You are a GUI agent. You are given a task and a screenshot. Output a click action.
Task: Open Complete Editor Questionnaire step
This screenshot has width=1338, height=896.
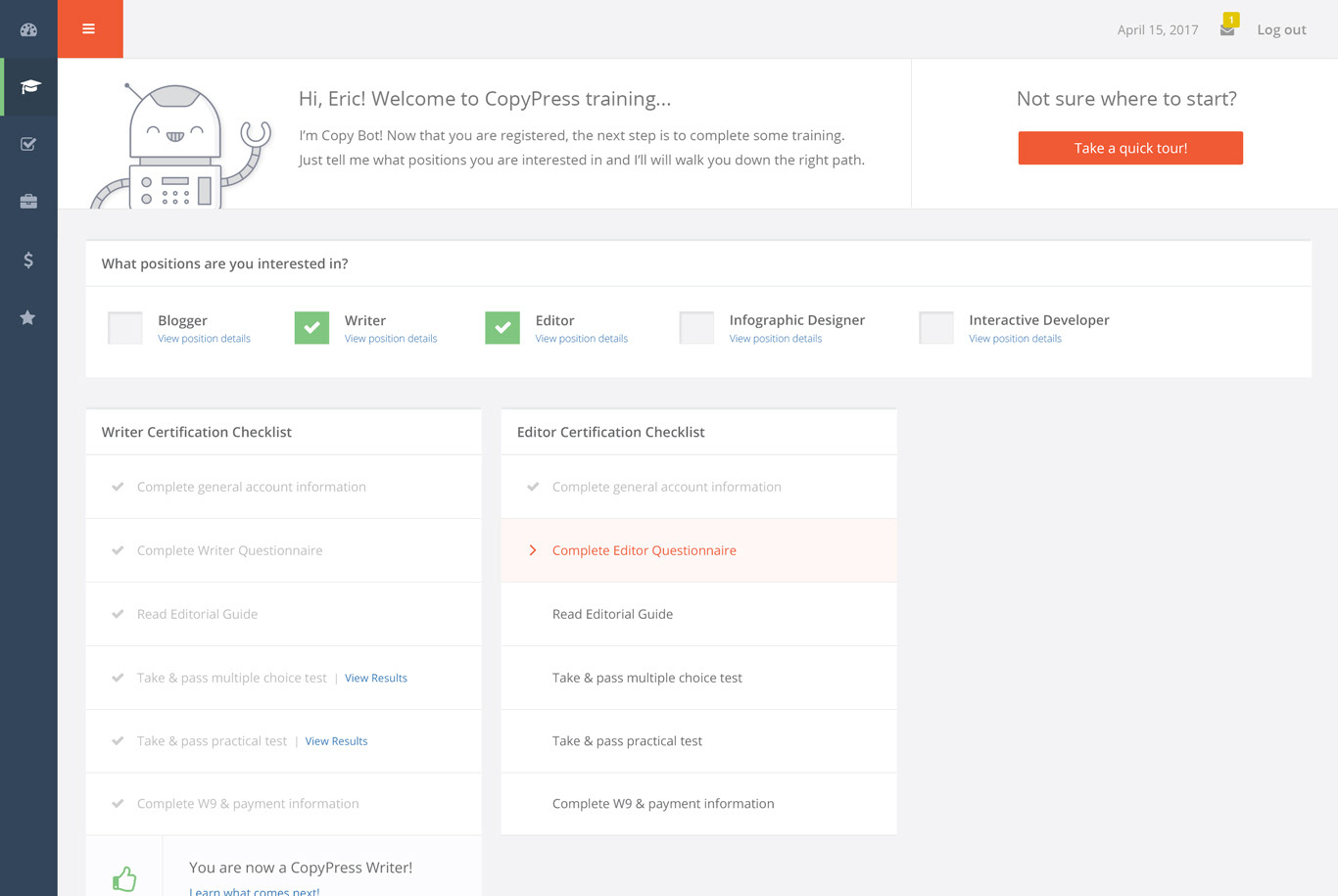(698, 550)
